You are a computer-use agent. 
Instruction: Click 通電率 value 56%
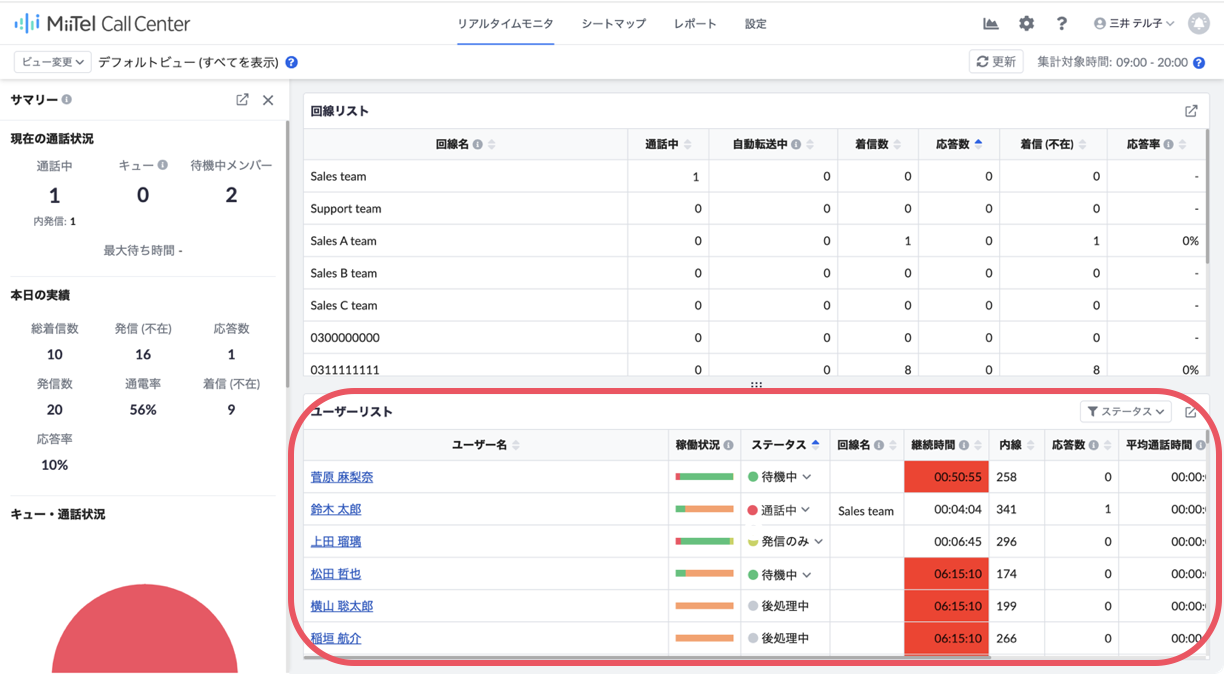(143, 410)
